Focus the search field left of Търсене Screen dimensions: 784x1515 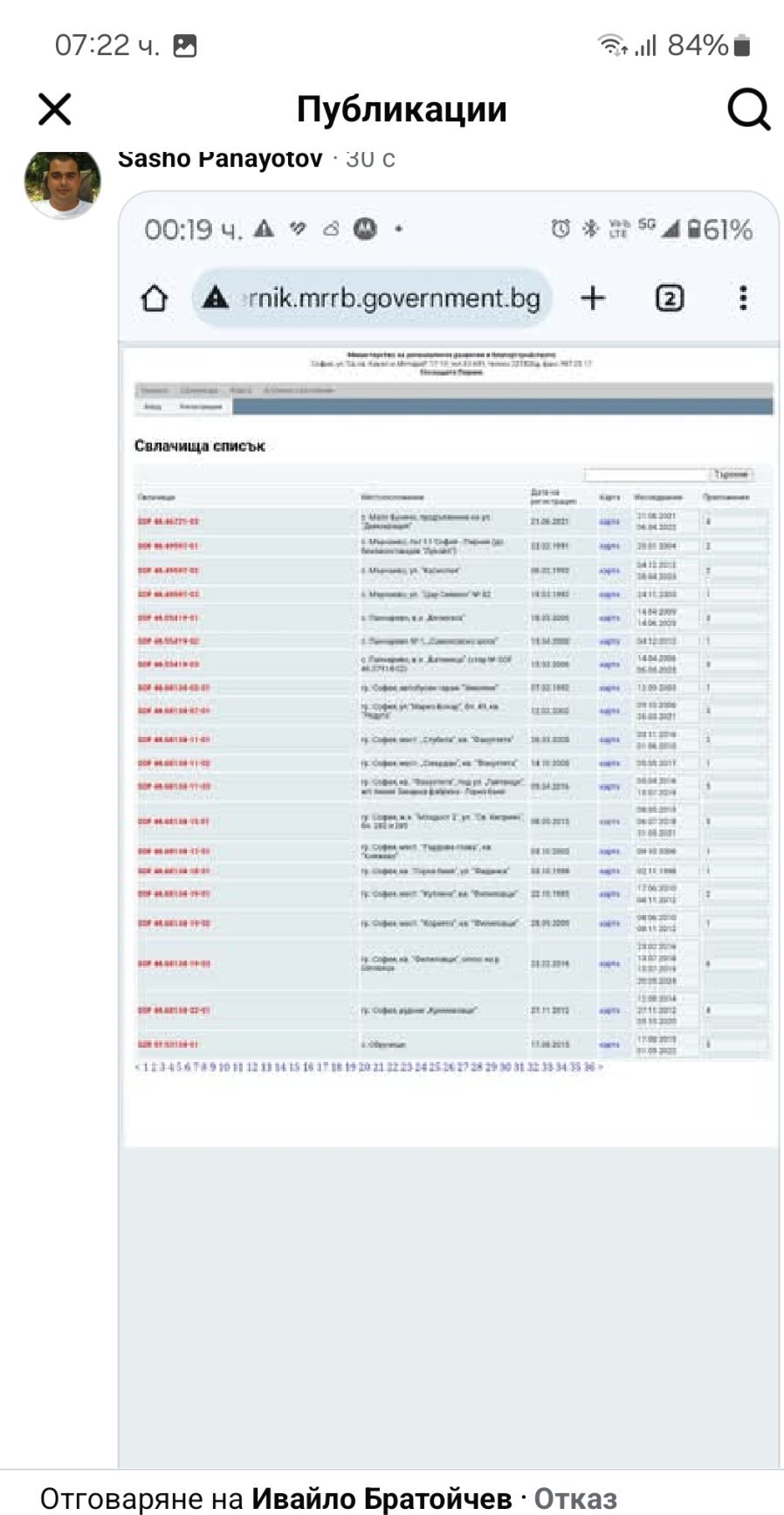pyautogui.click(x=645, y=475)
